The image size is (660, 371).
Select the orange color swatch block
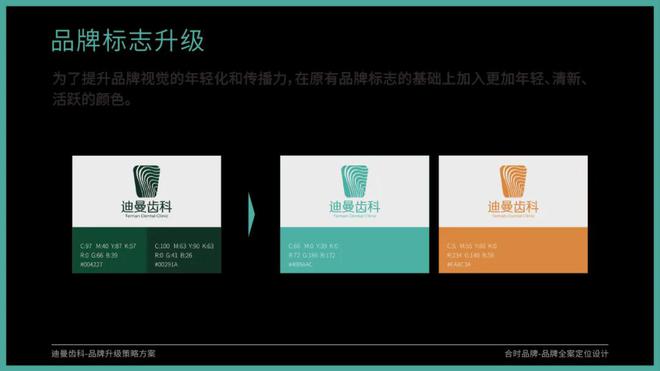click(513, 250)
